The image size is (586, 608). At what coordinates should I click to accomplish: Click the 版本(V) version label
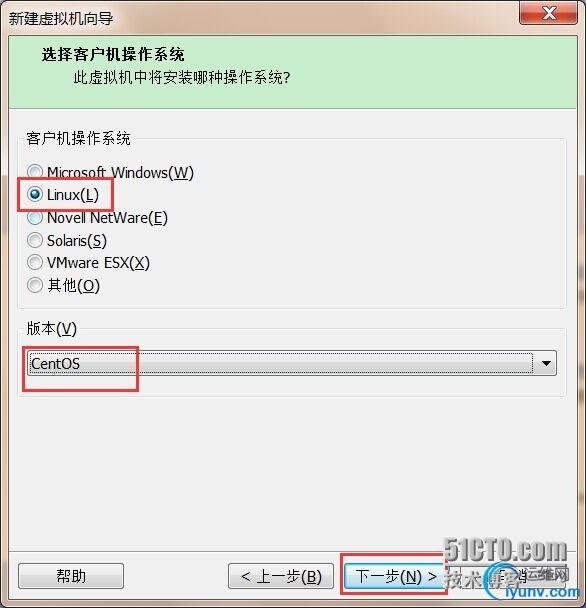pos(52,328)
